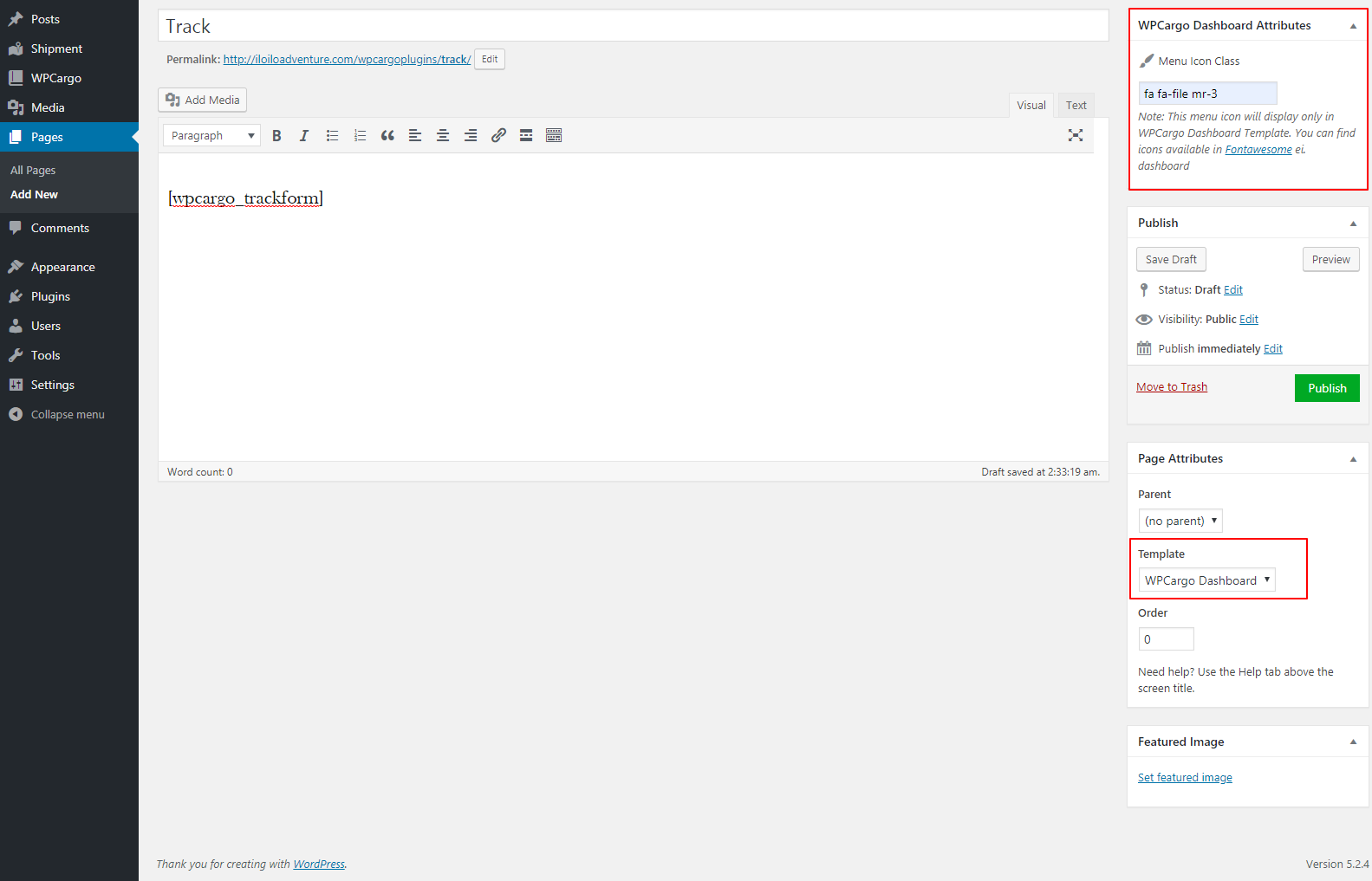This screenshot has height=881, width=1372.
Task: Insert a numbered list
Action: 360,135
